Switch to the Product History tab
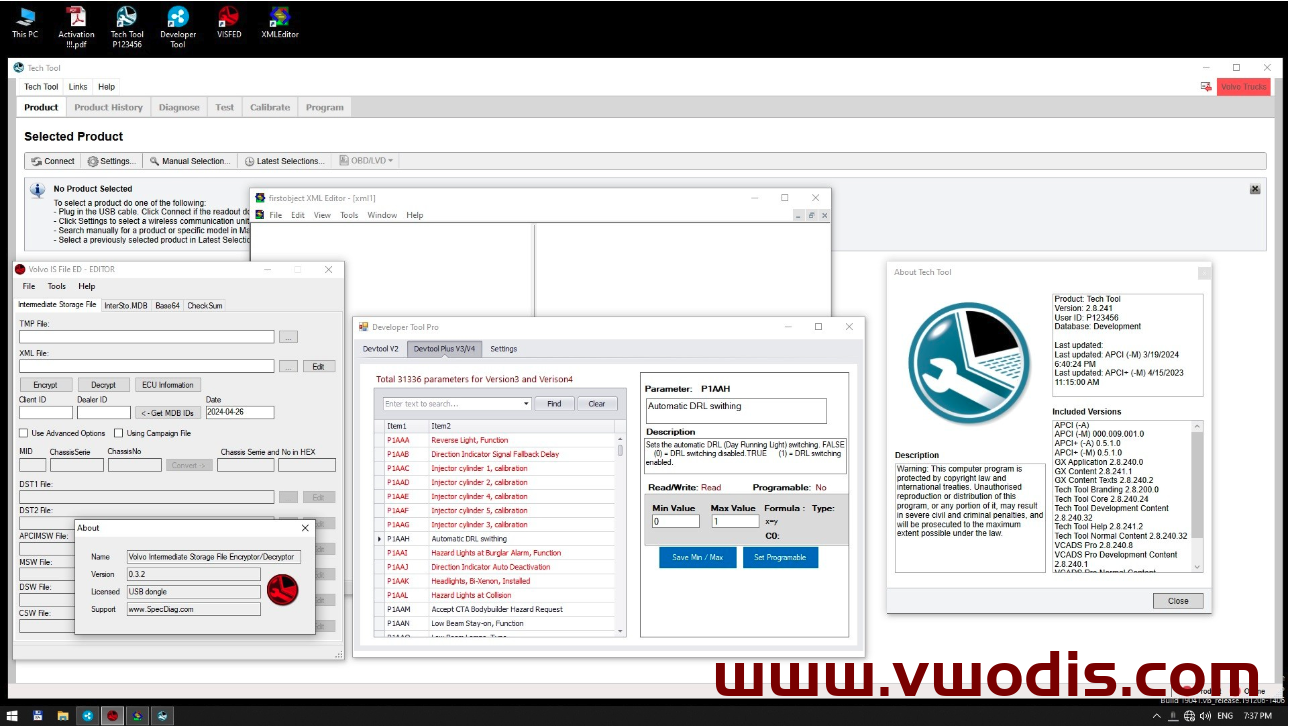Image resolution: width=1289 pixels, height=726 pixels. pos(108,107)
